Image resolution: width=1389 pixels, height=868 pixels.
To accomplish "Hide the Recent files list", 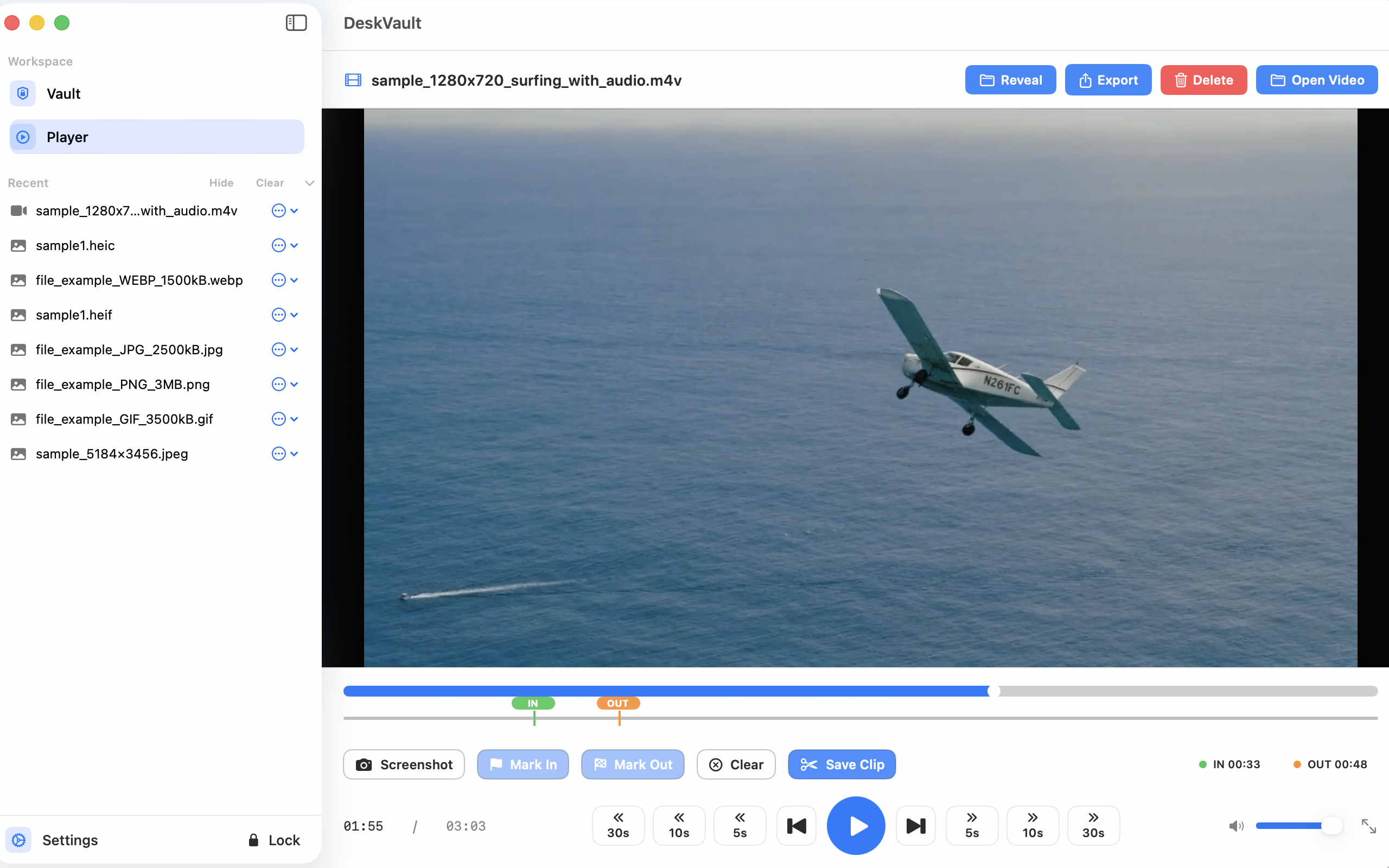I will pos(221,183).
